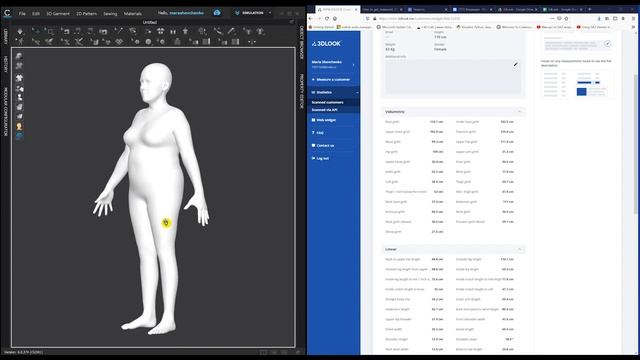
Task: Click the additional info text area
Action: [453, 76]
